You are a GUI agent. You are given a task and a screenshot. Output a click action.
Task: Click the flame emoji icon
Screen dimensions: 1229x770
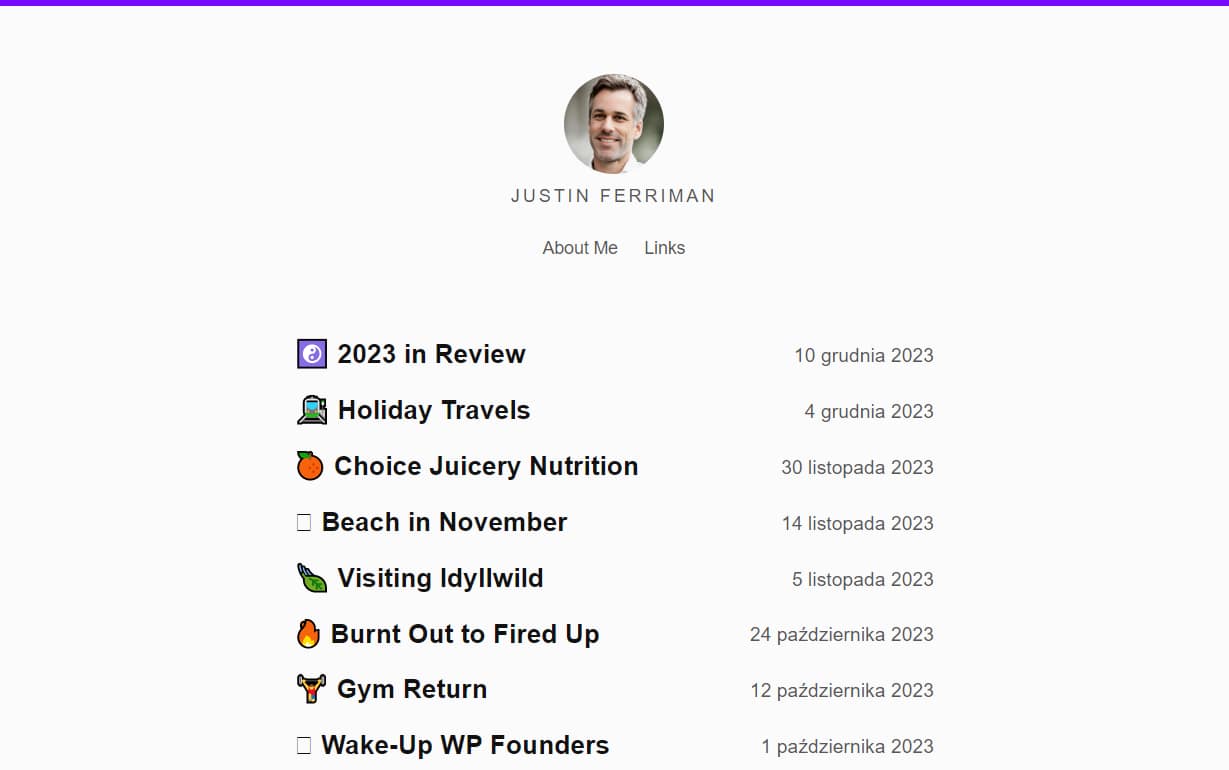tap(309, 634)
